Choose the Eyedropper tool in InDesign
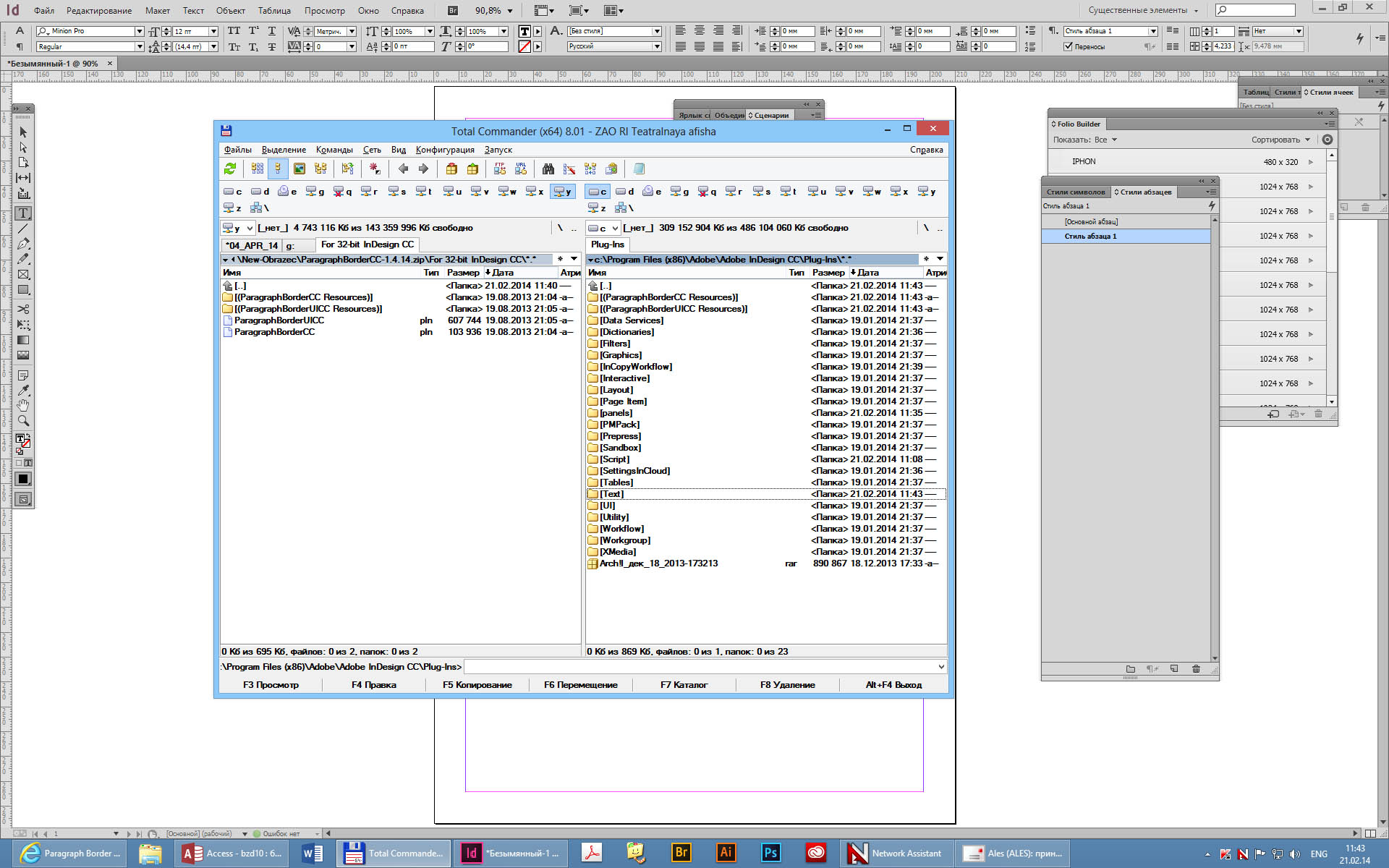 pos(23,391)
